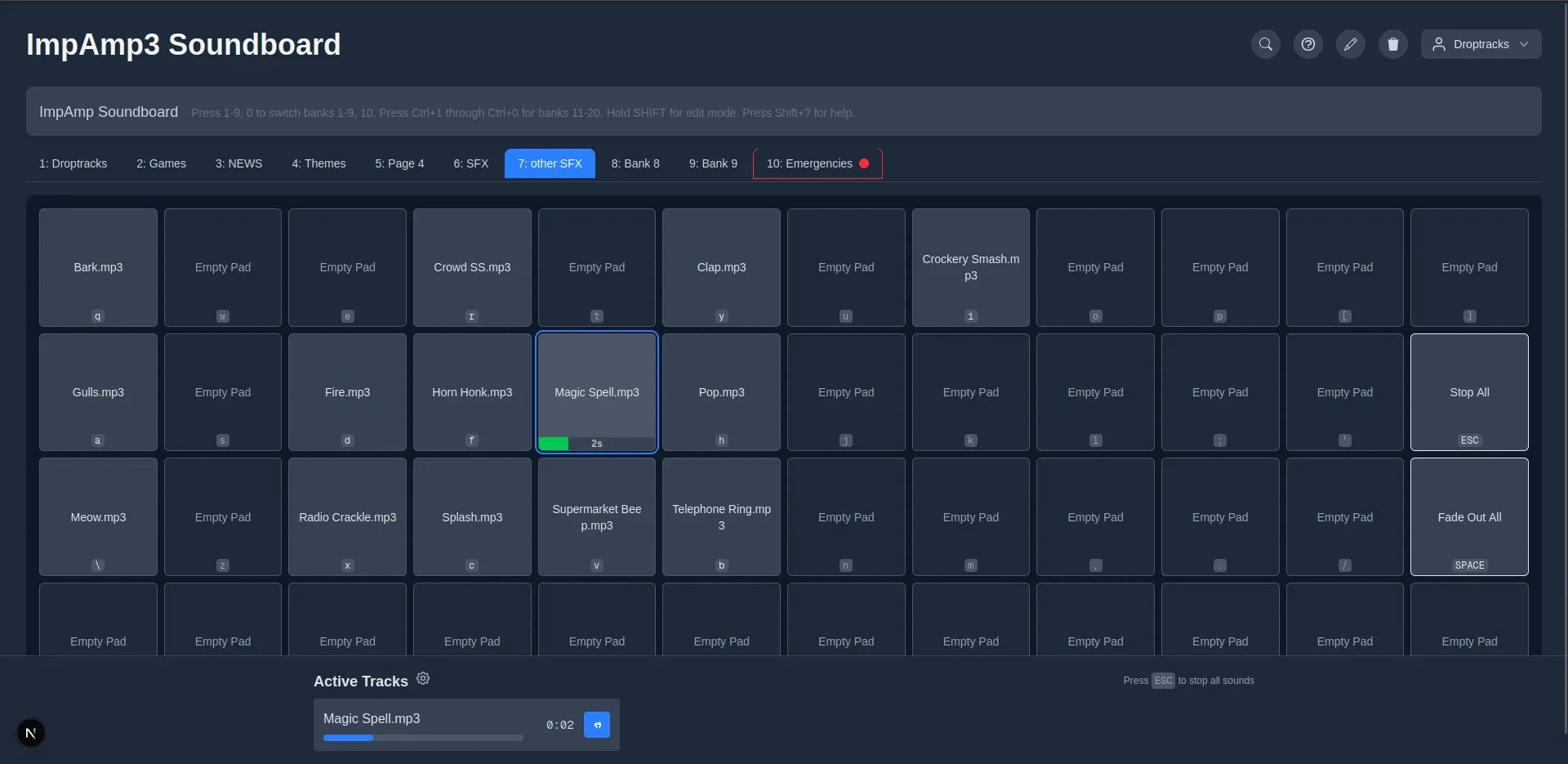Play the Telephone Ring.mp3 pad
Image resolution: width=1568 pixels, height=764 pixels.
721,516
